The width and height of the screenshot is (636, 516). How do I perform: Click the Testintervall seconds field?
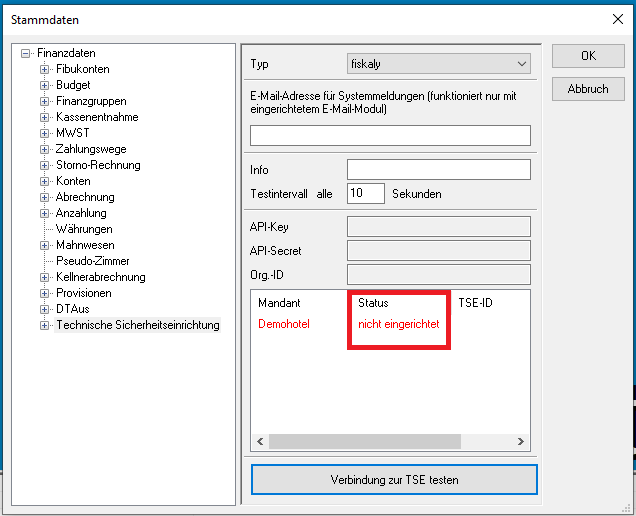(x=365, y=194)
